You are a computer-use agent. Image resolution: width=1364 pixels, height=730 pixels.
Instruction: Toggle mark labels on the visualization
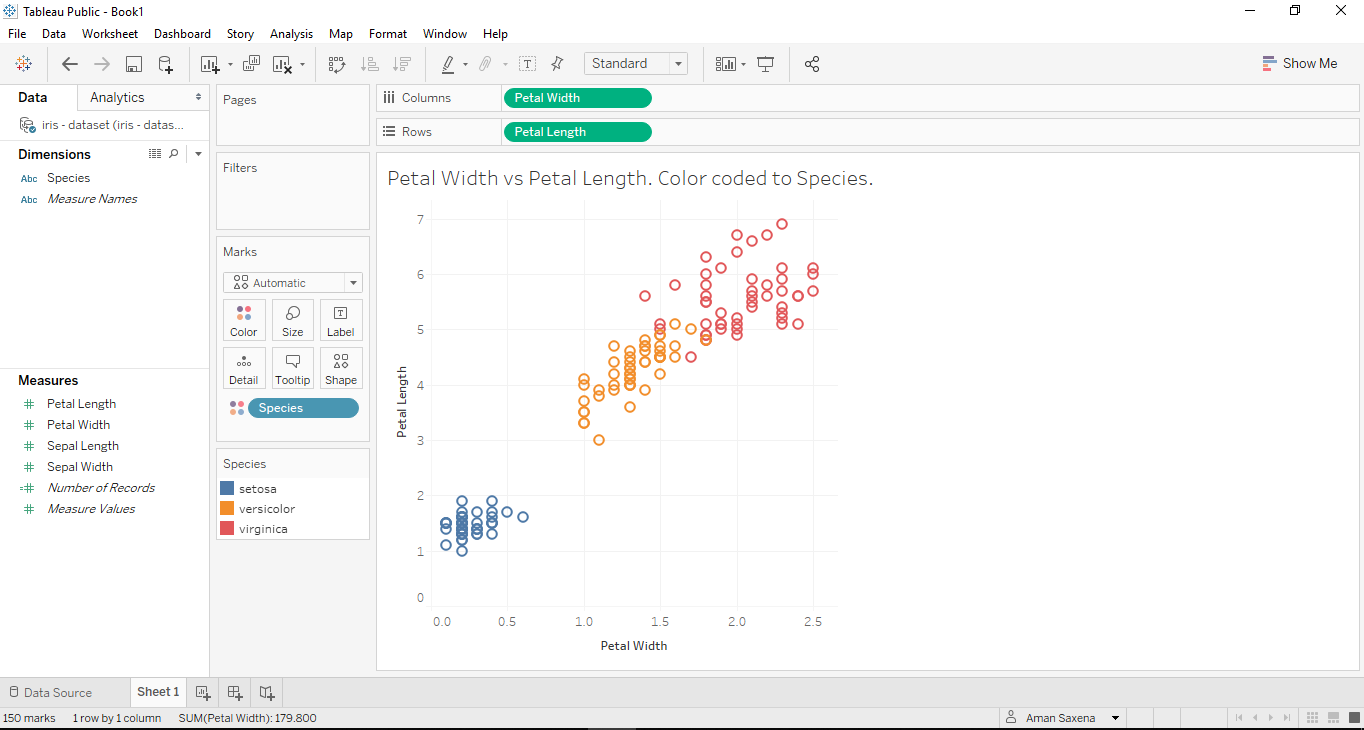(x=527, y=63)
